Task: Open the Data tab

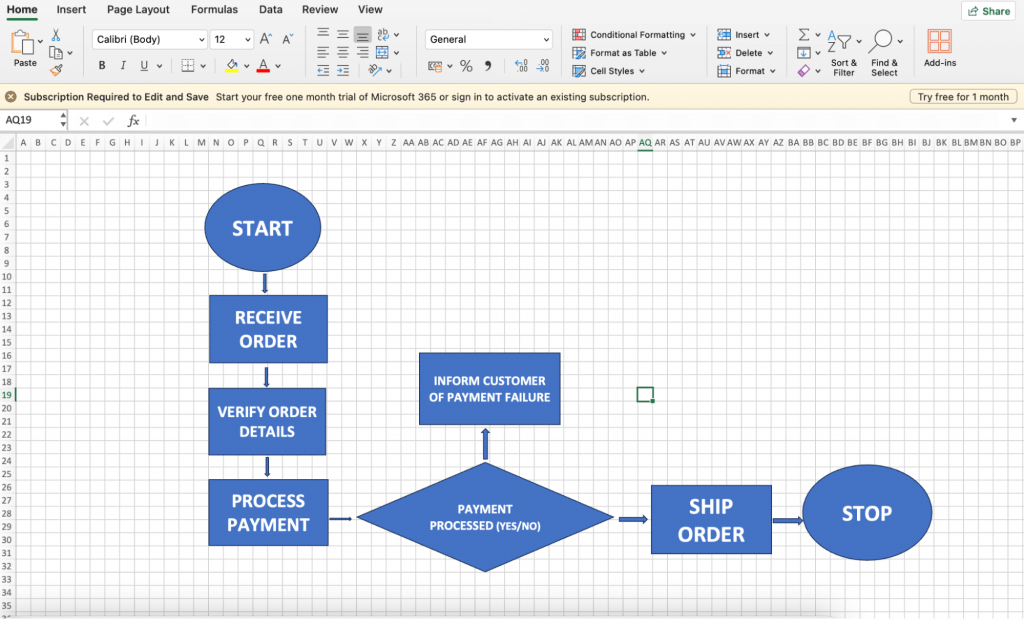Action: pyautogui.click(x=270, y=10)
